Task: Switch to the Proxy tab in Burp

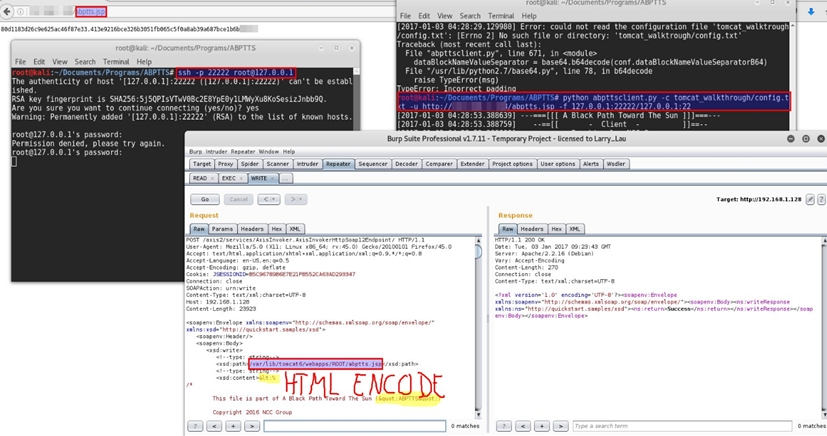Action: [227, 164]
